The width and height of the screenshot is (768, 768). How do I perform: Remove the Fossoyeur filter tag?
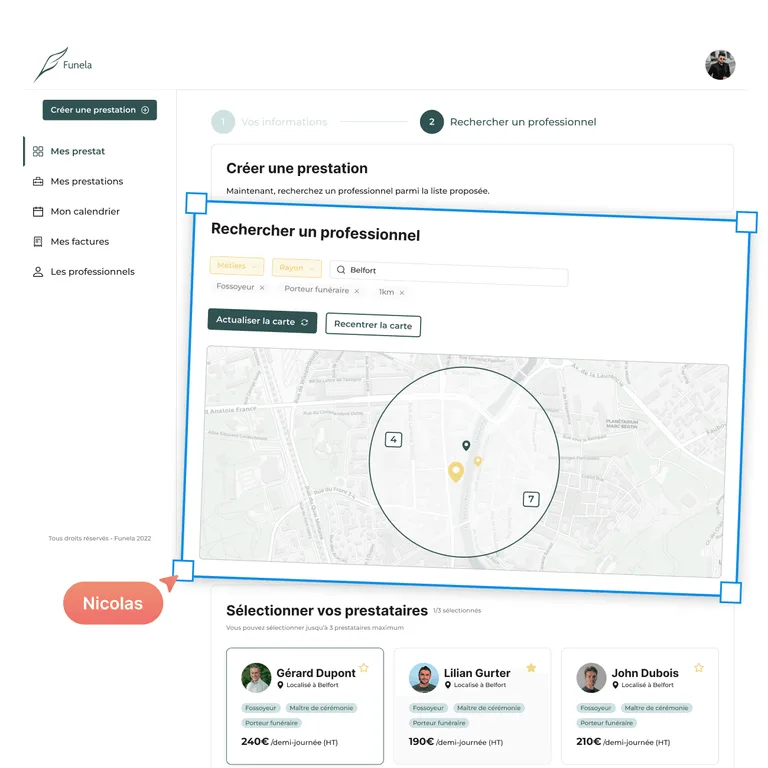(x=262, y=288)
